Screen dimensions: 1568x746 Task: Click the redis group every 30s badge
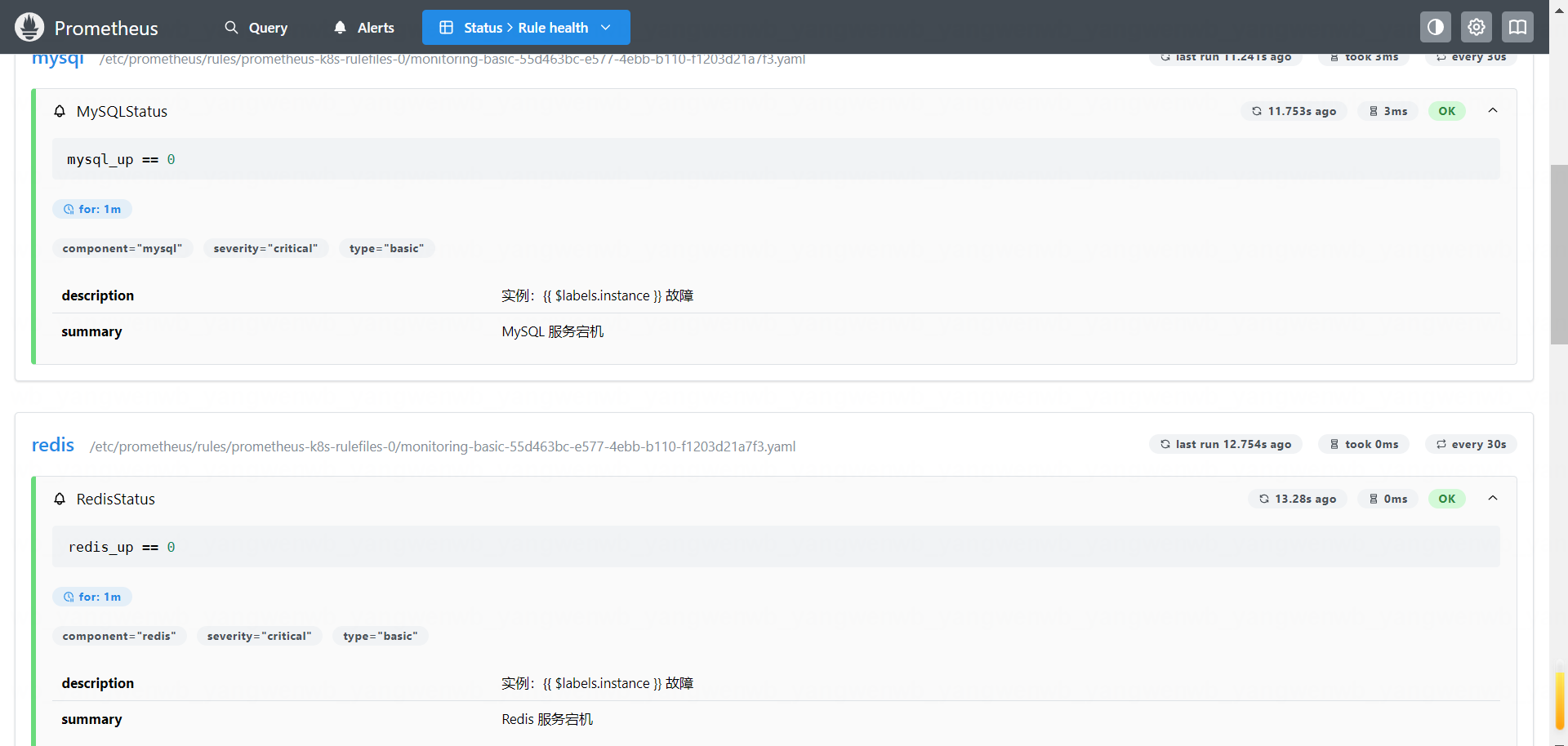pos(1471,444)
